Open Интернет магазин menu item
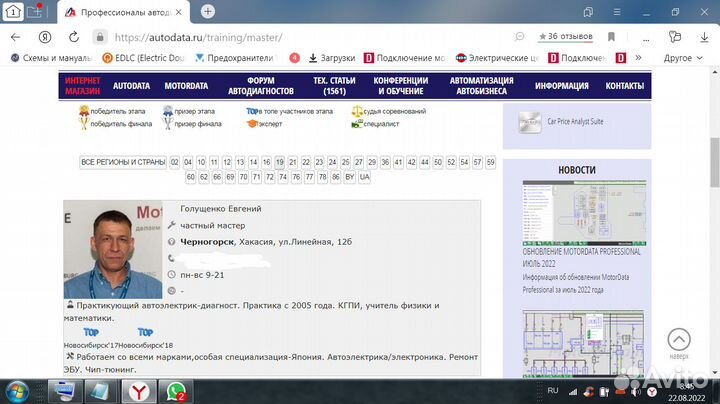 click(x=83, y=86)
